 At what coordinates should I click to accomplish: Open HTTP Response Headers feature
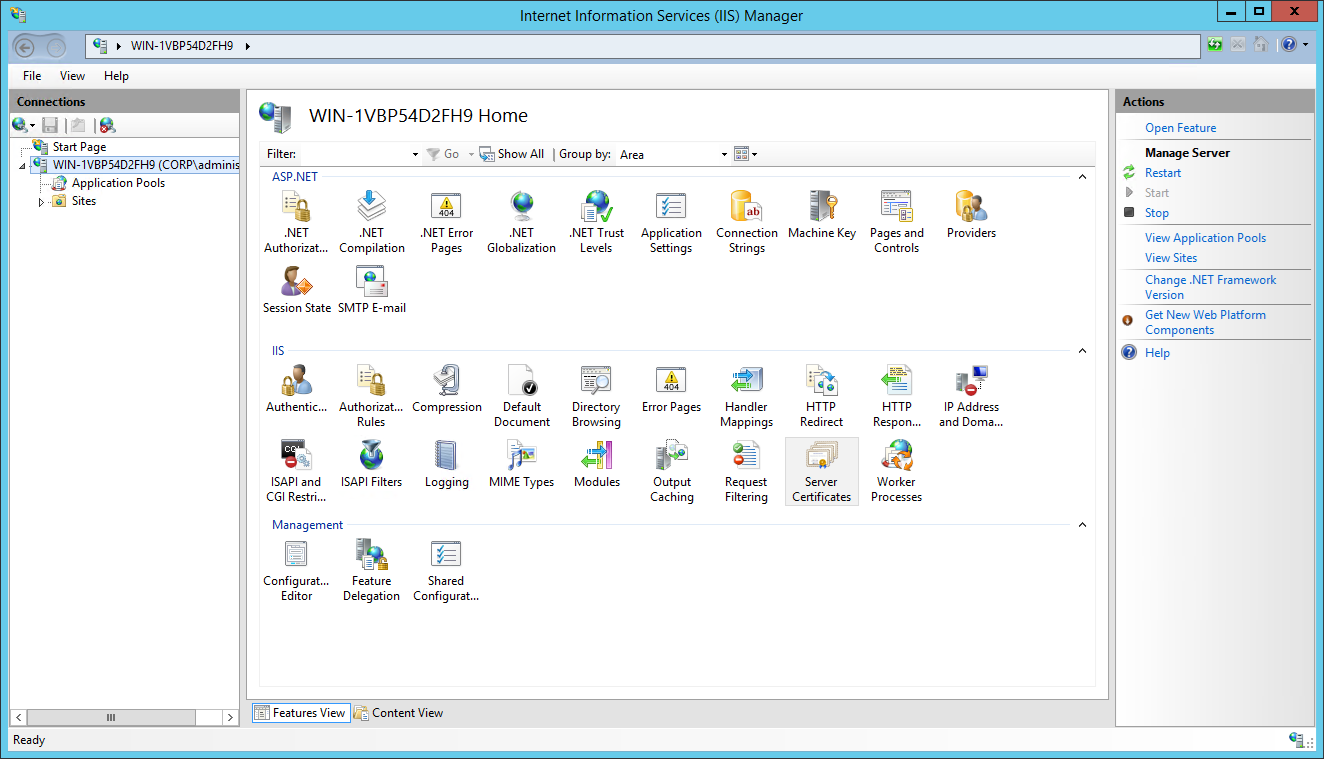coord(897,396)
